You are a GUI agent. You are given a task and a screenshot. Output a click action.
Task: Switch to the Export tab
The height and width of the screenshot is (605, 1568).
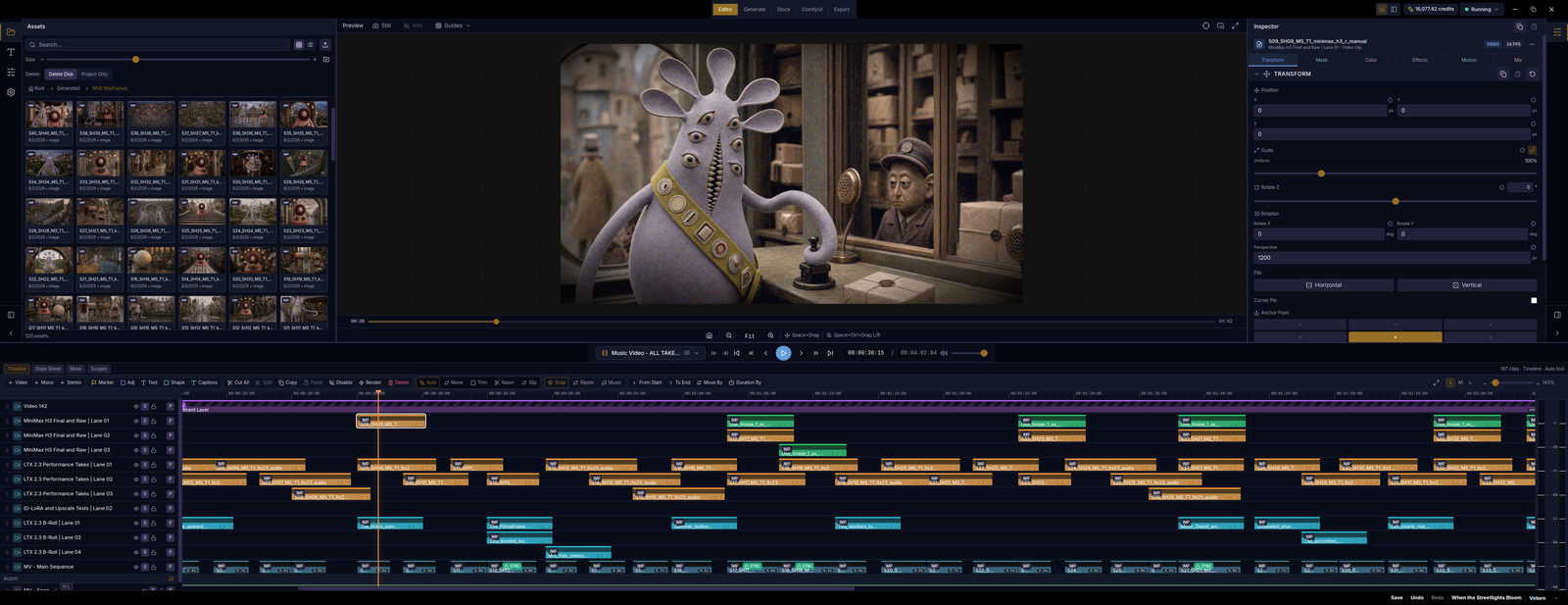pos(842,9)
